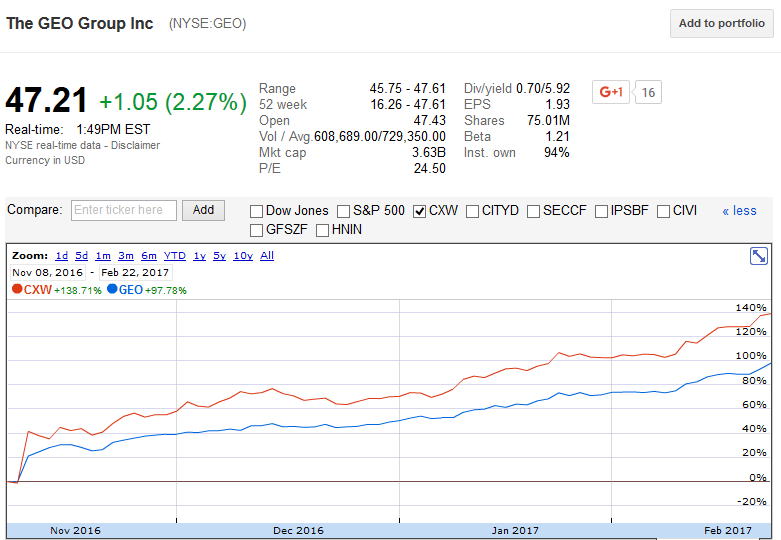Viewport: 781px width, 540px height.
Task: Click the red CXW legend dot
Action: [17, 289]
